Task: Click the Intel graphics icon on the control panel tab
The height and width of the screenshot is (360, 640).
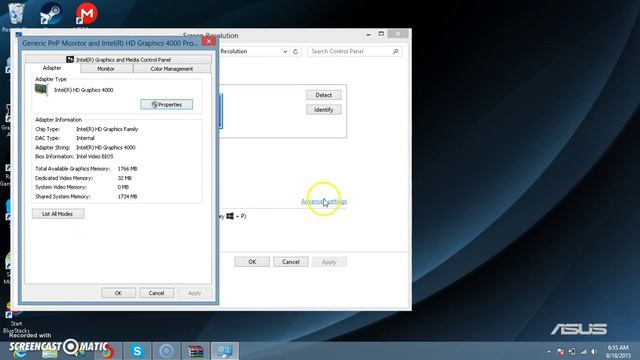Action: pos(70,60)
